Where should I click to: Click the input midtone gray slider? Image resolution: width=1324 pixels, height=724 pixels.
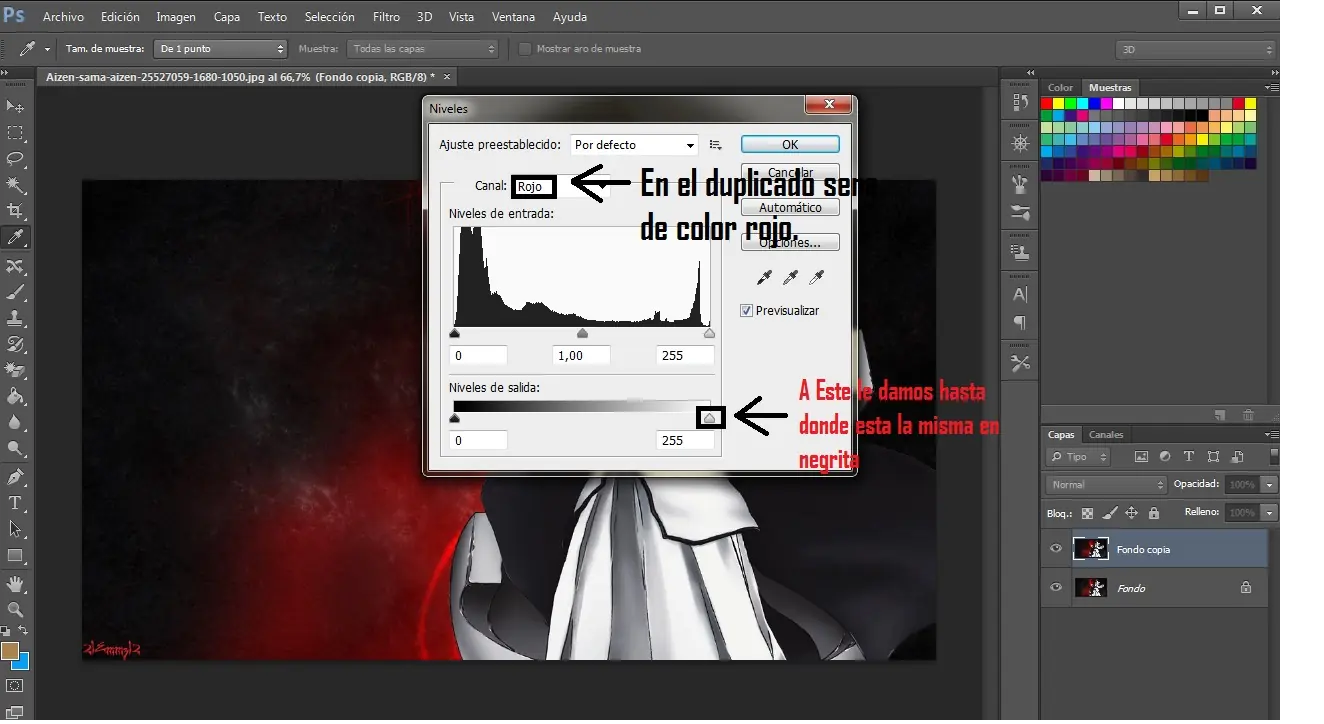pos(583,333)
